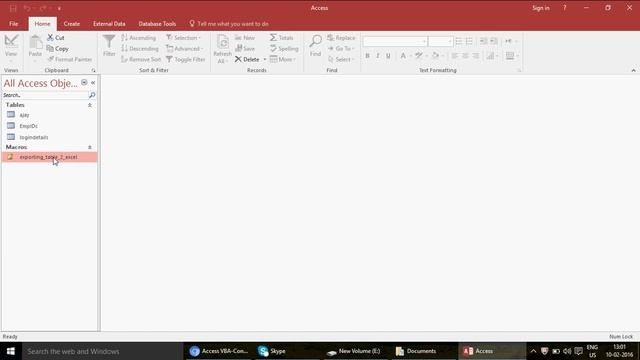Click the align right icon

coord(476,56)
